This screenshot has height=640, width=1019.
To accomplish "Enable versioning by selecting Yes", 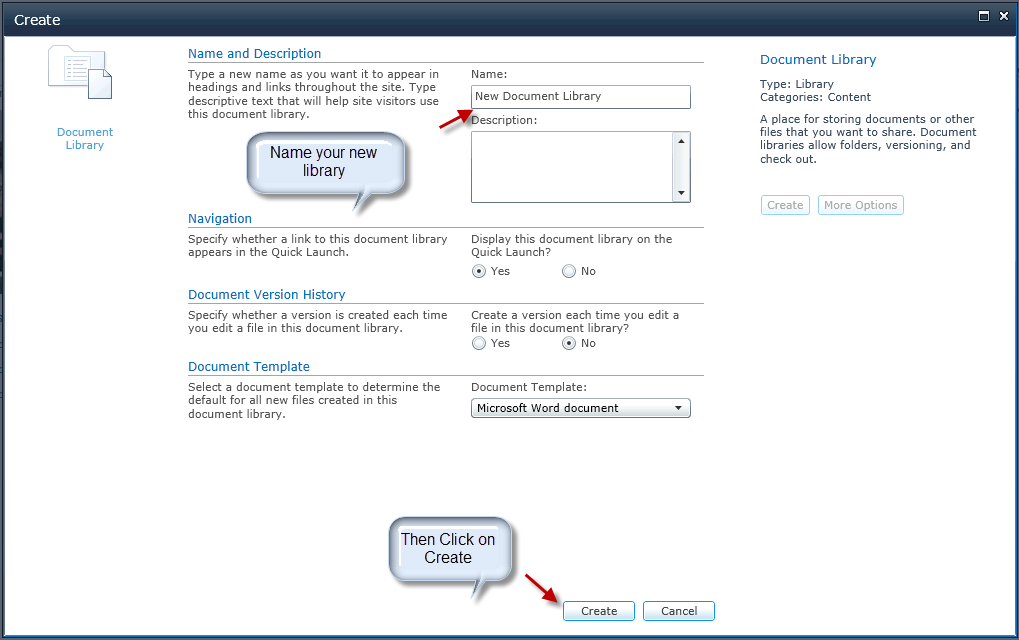I will pos(479,343).
